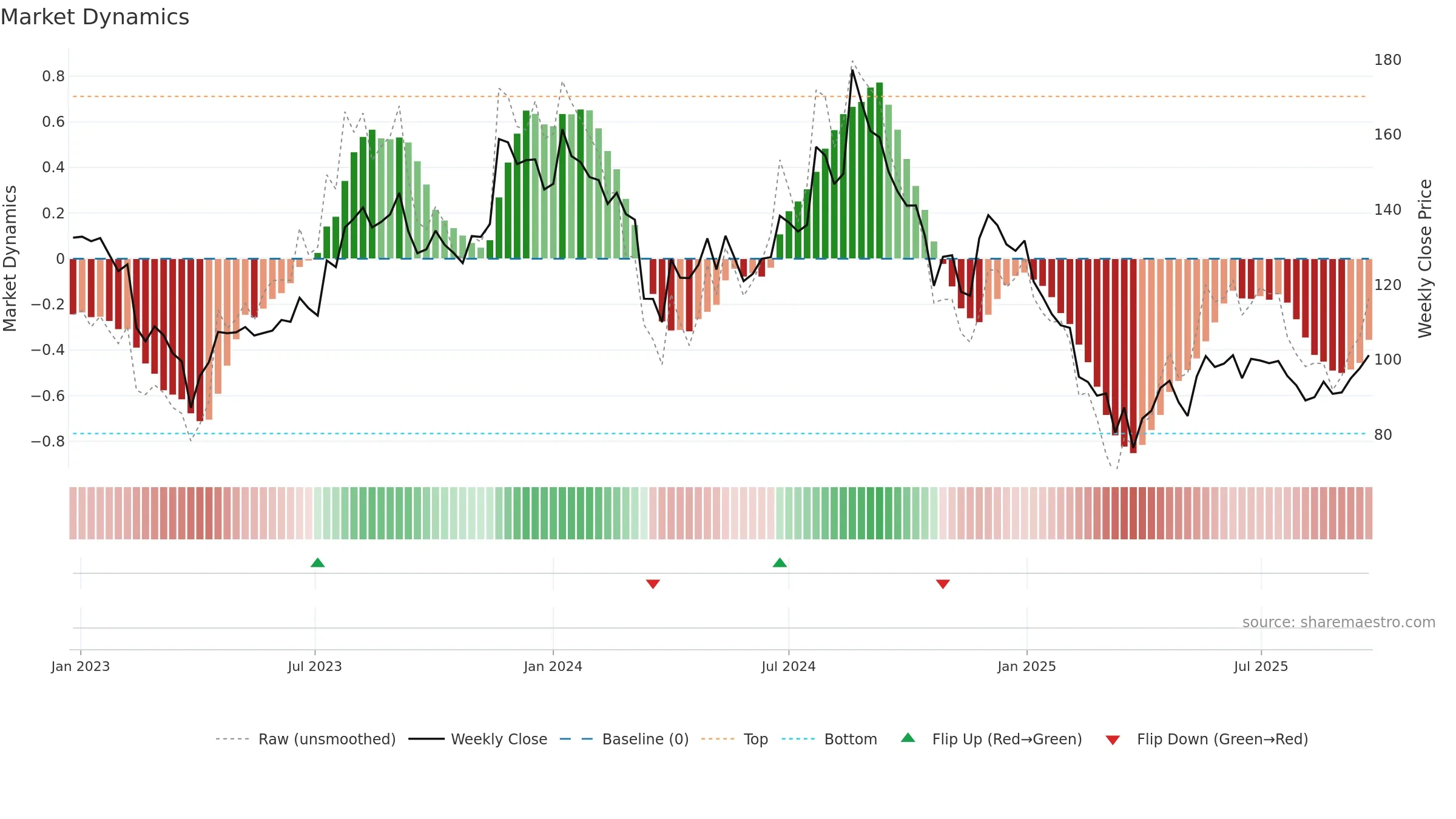
Task: Click the Jan 2024 x-axis label
Action: point(553,666)
